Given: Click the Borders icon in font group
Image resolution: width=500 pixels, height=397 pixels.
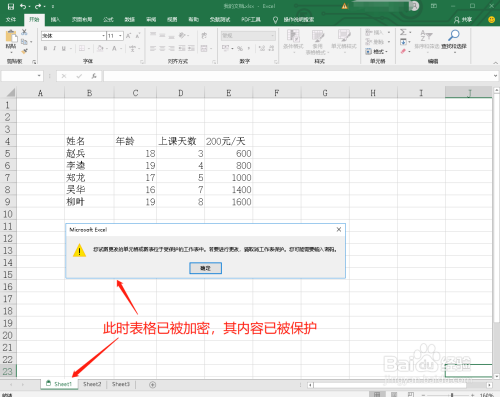Looking at the screenshot, I should tap(82, 49).
